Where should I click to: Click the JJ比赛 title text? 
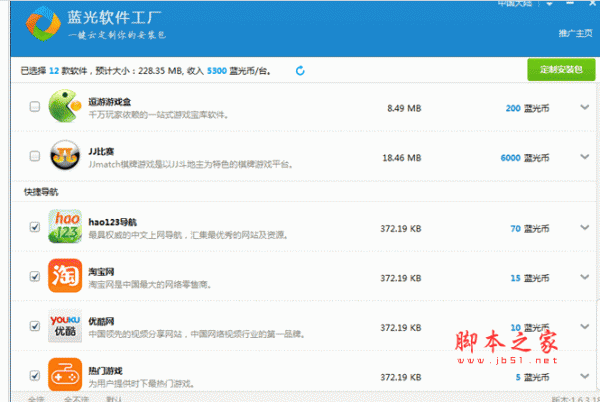101,151
